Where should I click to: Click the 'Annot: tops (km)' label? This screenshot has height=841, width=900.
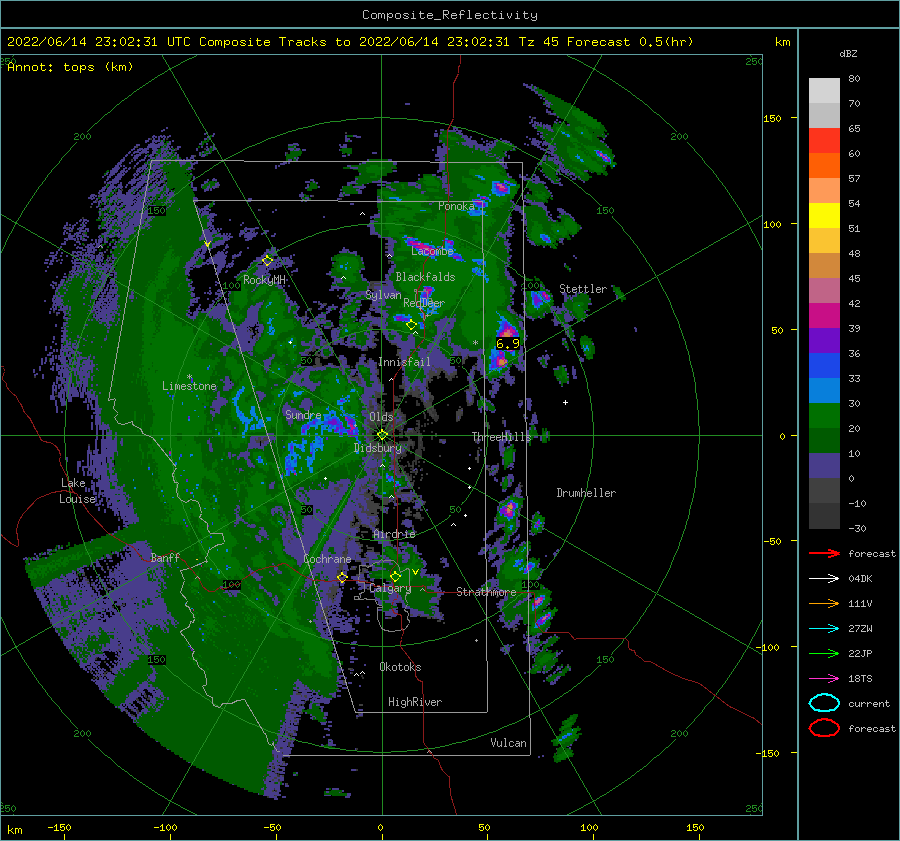click(70, 67)
